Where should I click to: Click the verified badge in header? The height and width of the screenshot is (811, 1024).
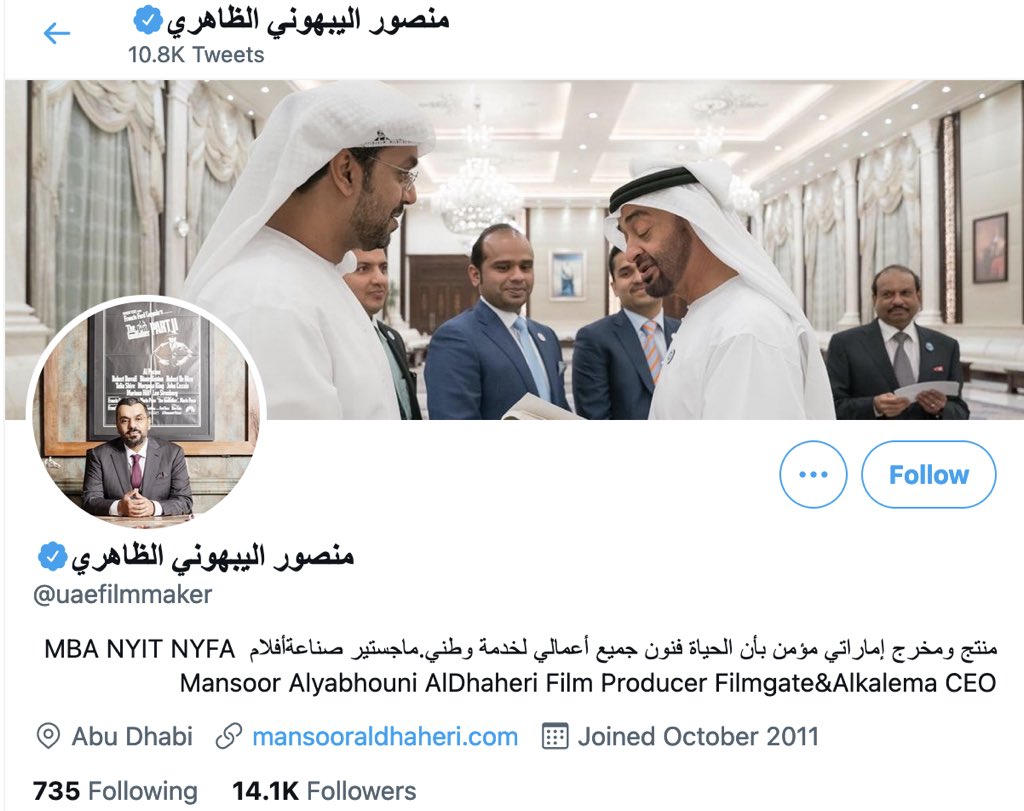coord(148,20)
